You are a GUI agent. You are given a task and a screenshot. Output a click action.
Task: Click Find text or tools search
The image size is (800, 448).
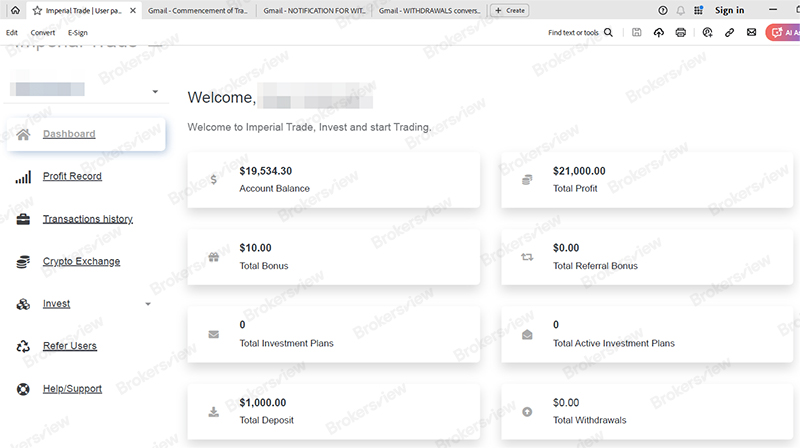pyautogui.click(x=573, y=33)
